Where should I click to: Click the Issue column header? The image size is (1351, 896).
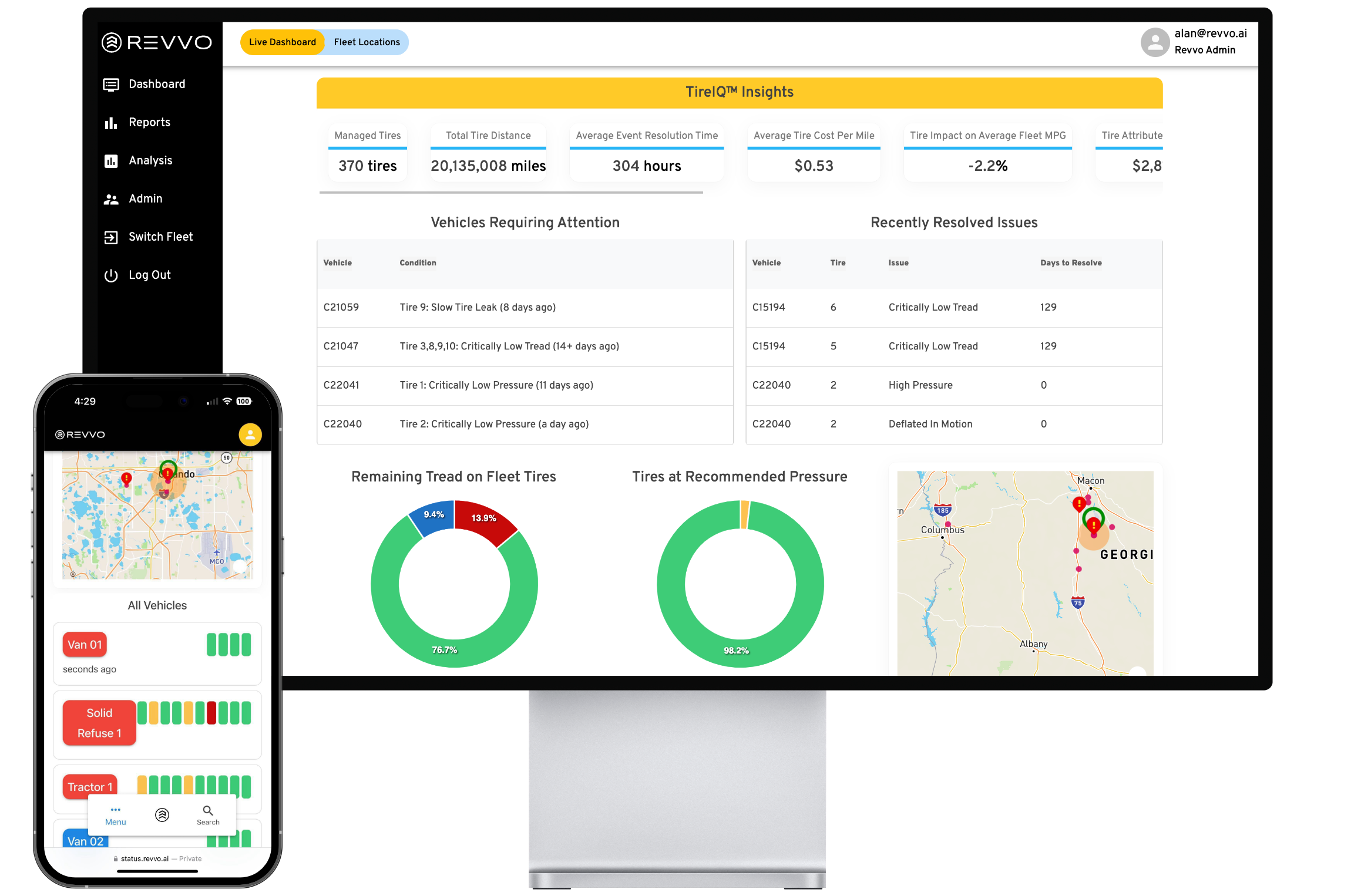click(898, 263)
